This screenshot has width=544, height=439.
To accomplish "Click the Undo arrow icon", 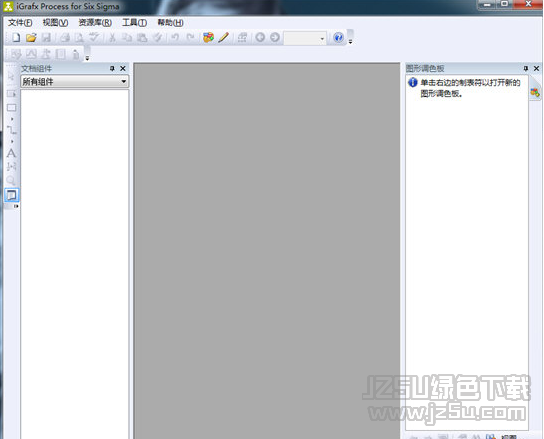I will 175,37.
